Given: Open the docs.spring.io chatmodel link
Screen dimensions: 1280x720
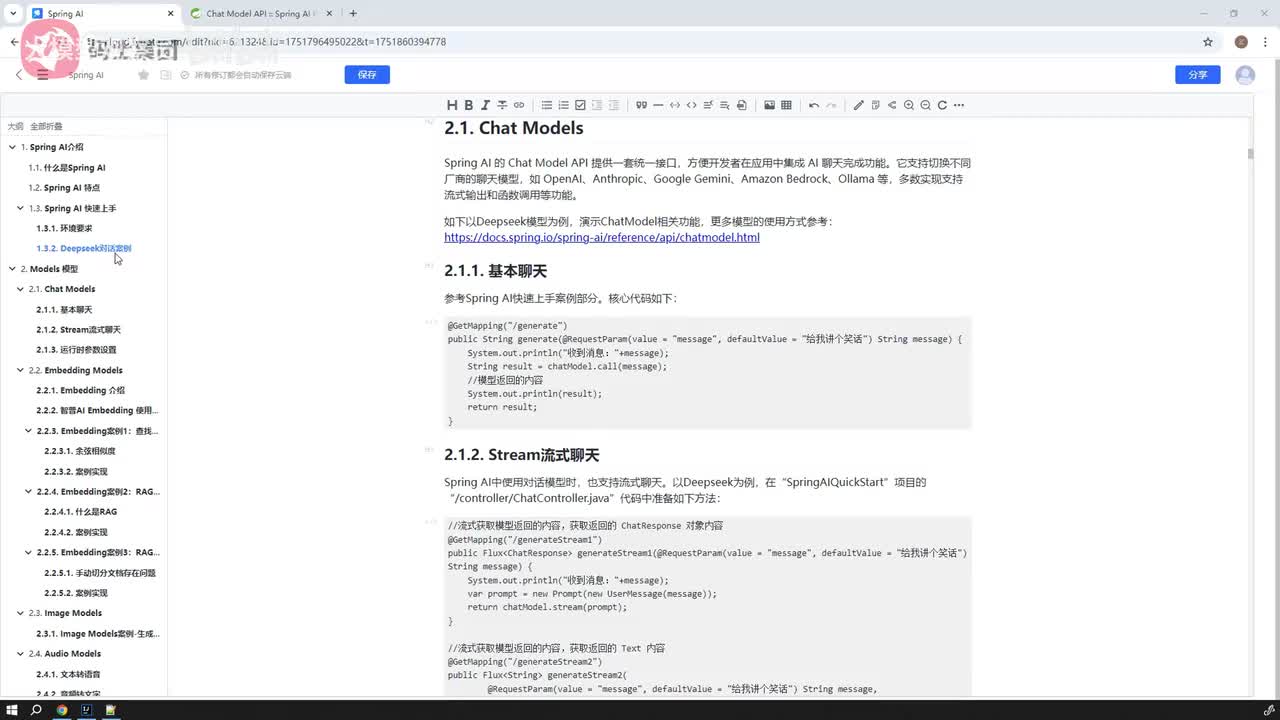Looking at the screenshot, I should point(602,238).
